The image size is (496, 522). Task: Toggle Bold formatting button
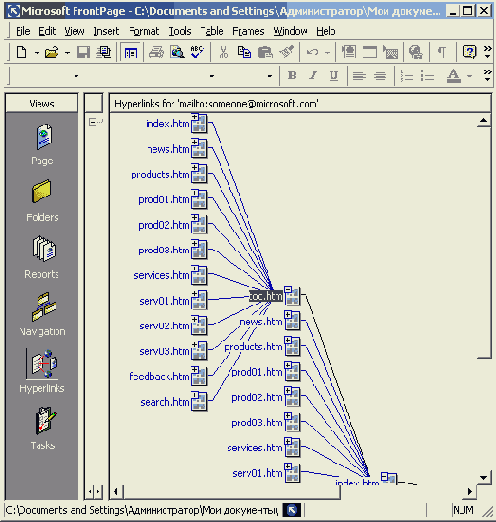tap(292, 75)
